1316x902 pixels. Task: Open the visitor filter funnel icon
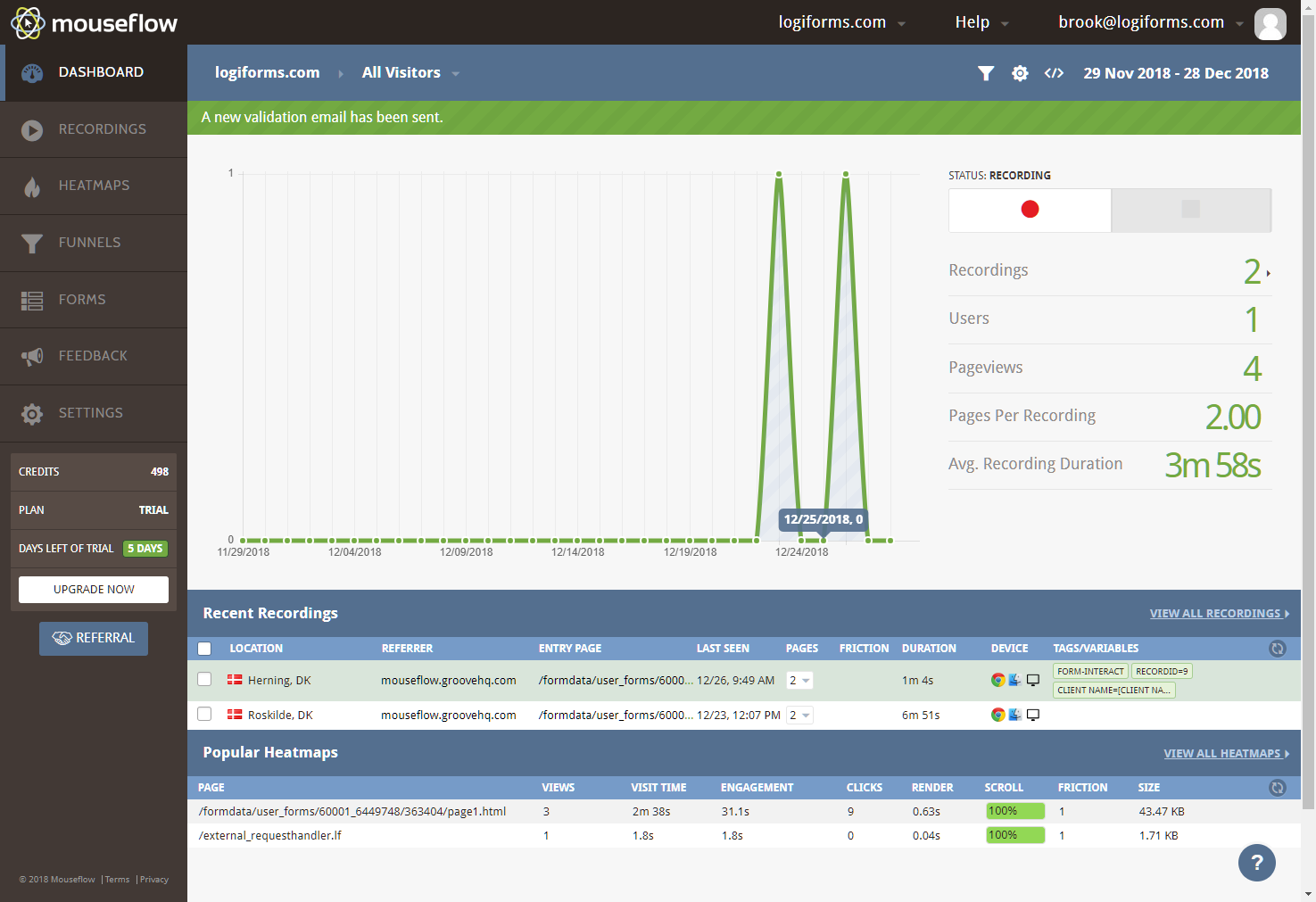pos(986,73)
